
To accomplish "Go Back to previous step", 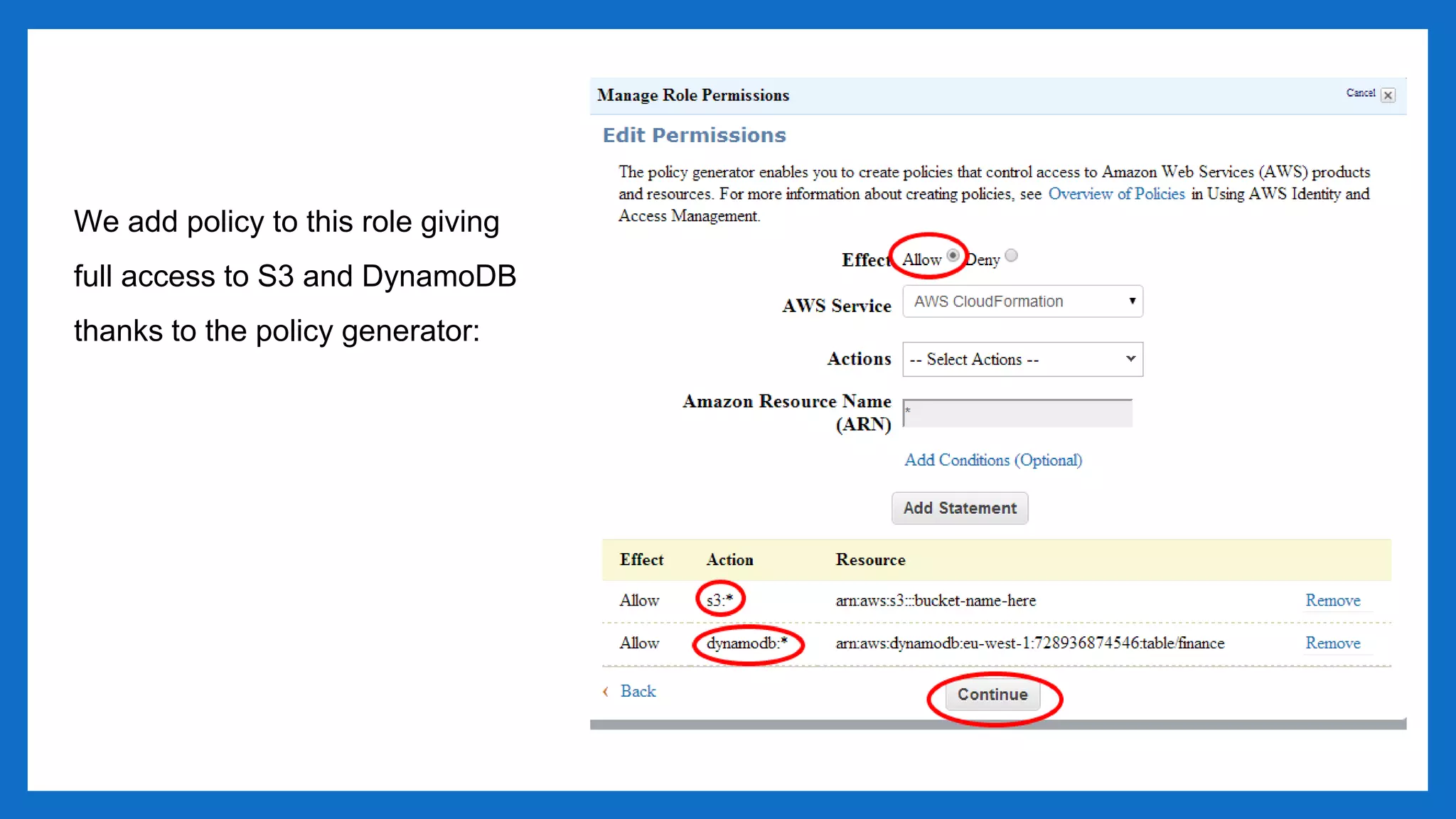I will [x=638, y=691].
